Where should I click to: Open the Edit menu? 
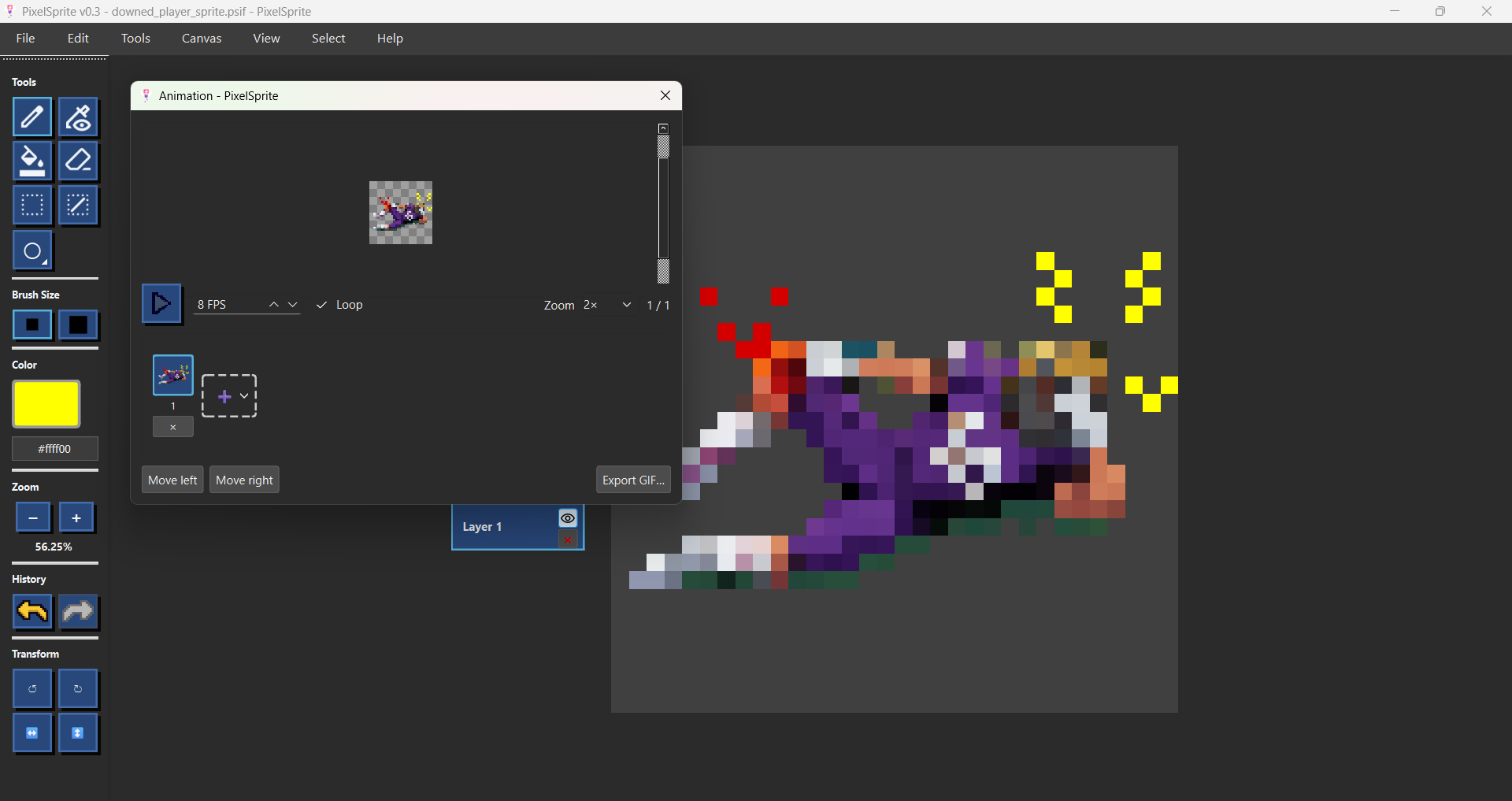point(78,38)
